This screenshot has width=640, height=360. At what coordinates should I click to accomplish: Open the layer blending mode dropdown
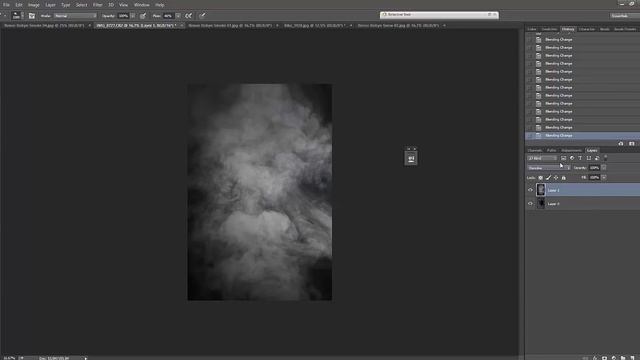[x=549, y=168]
